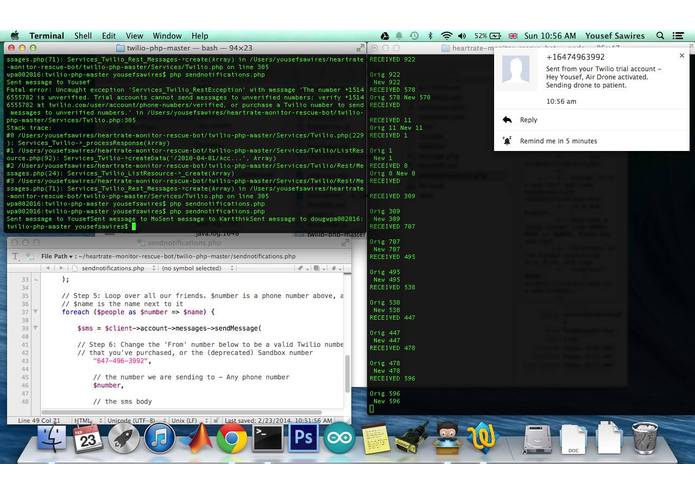Open the Help menu
This screenshot has height=494, width=695.
pyautogui.click(x=199, y=36)
